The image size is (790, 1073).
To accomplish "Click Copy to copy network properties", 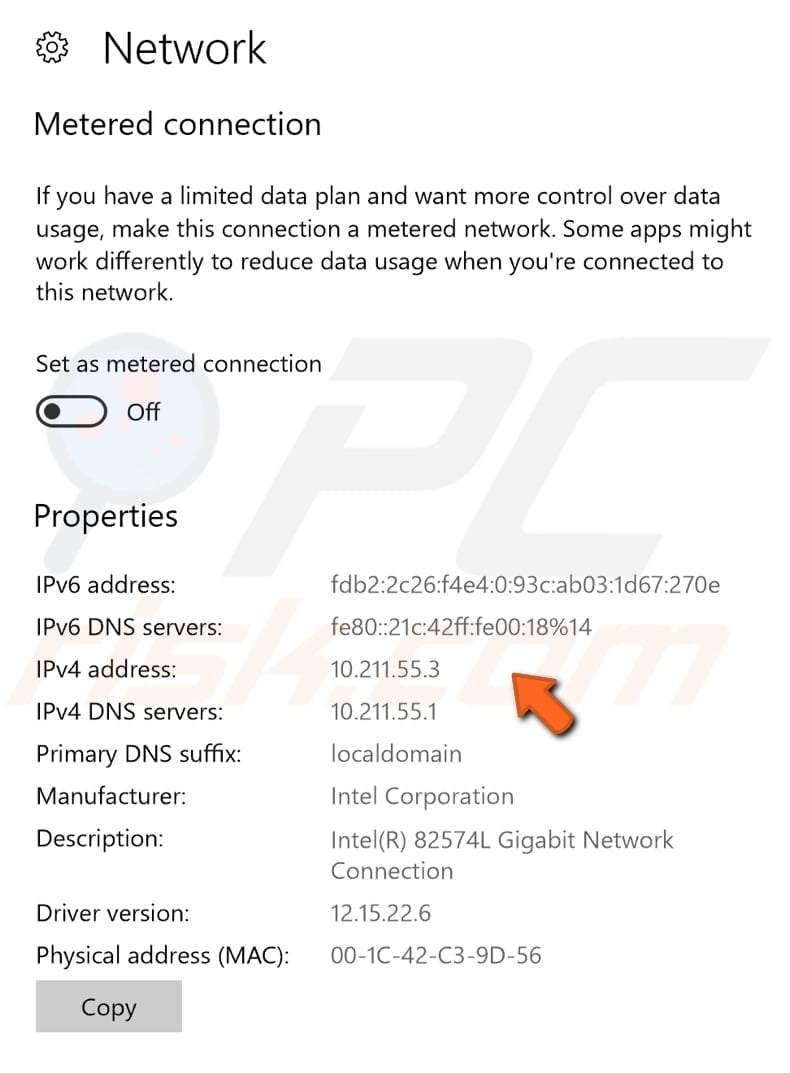I will (x=108, y=1007).
